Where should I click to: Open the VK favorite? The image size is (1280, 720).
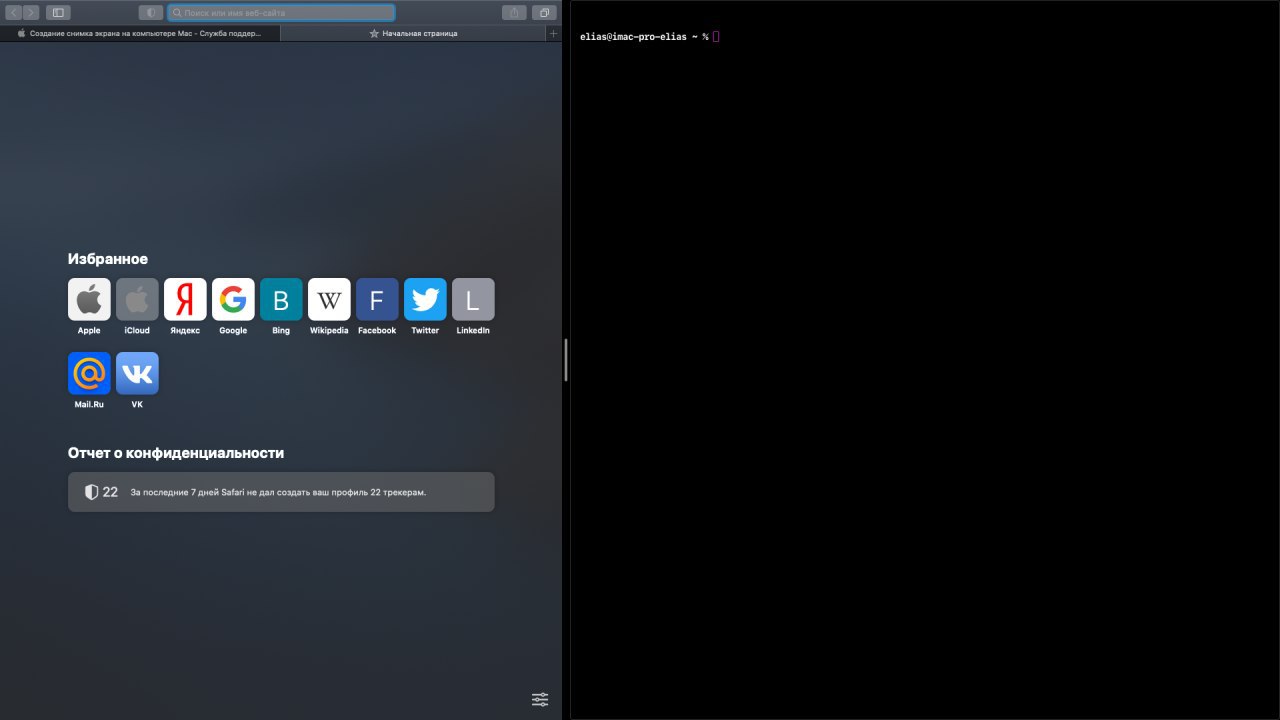tap(137, 380)
